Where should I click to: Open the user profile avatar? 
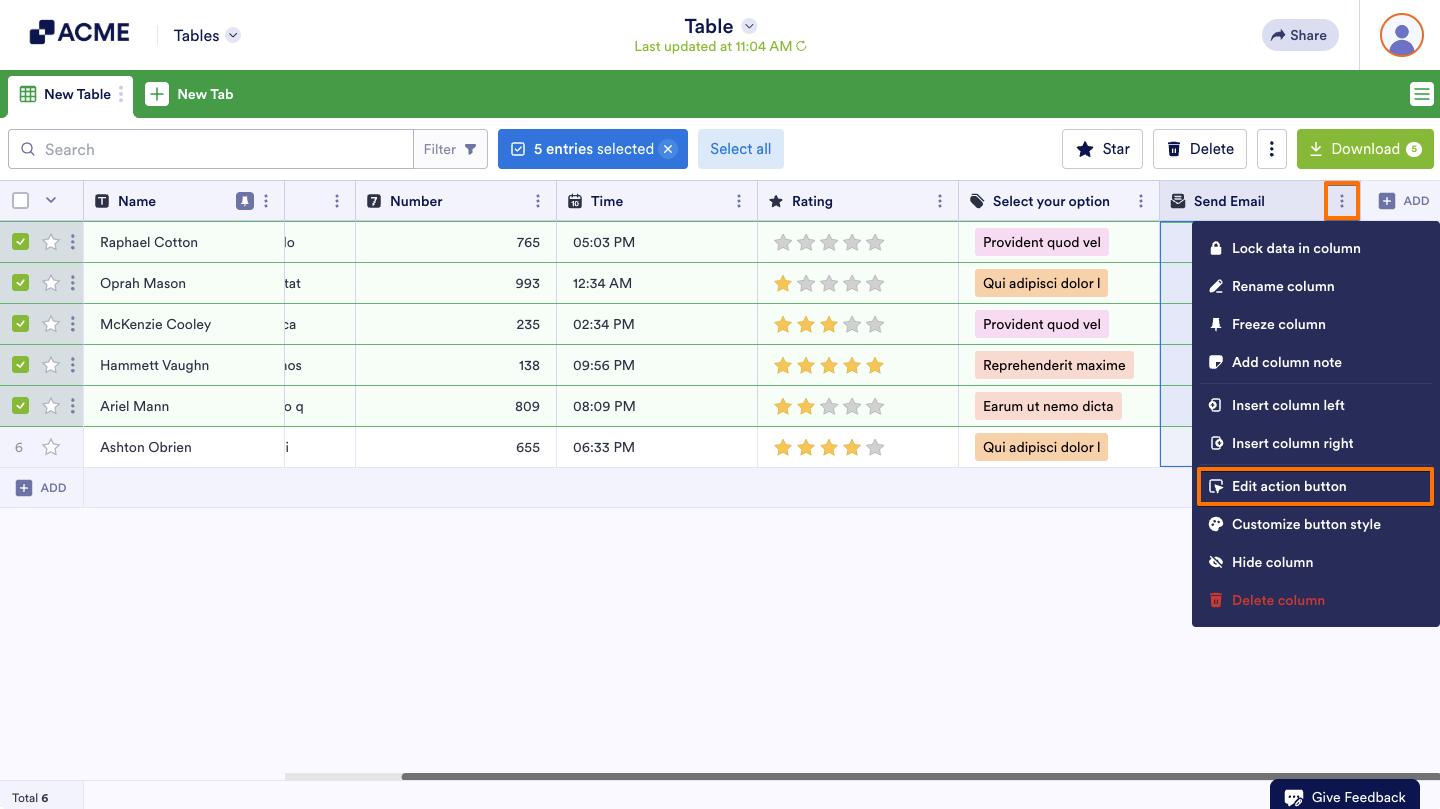click(1401, 35)
